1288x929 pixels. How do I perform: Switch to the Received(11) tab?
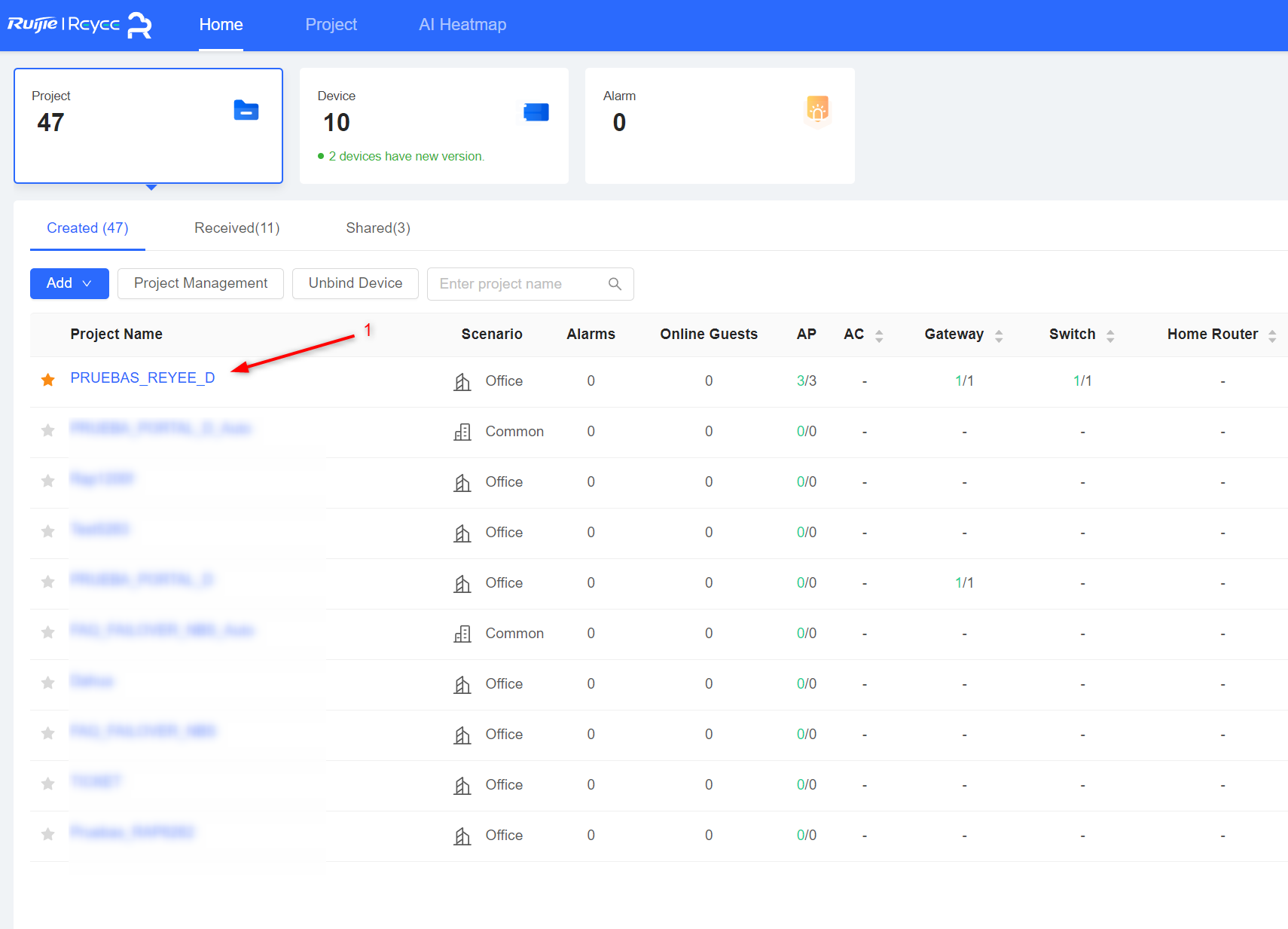click(237, 228)
